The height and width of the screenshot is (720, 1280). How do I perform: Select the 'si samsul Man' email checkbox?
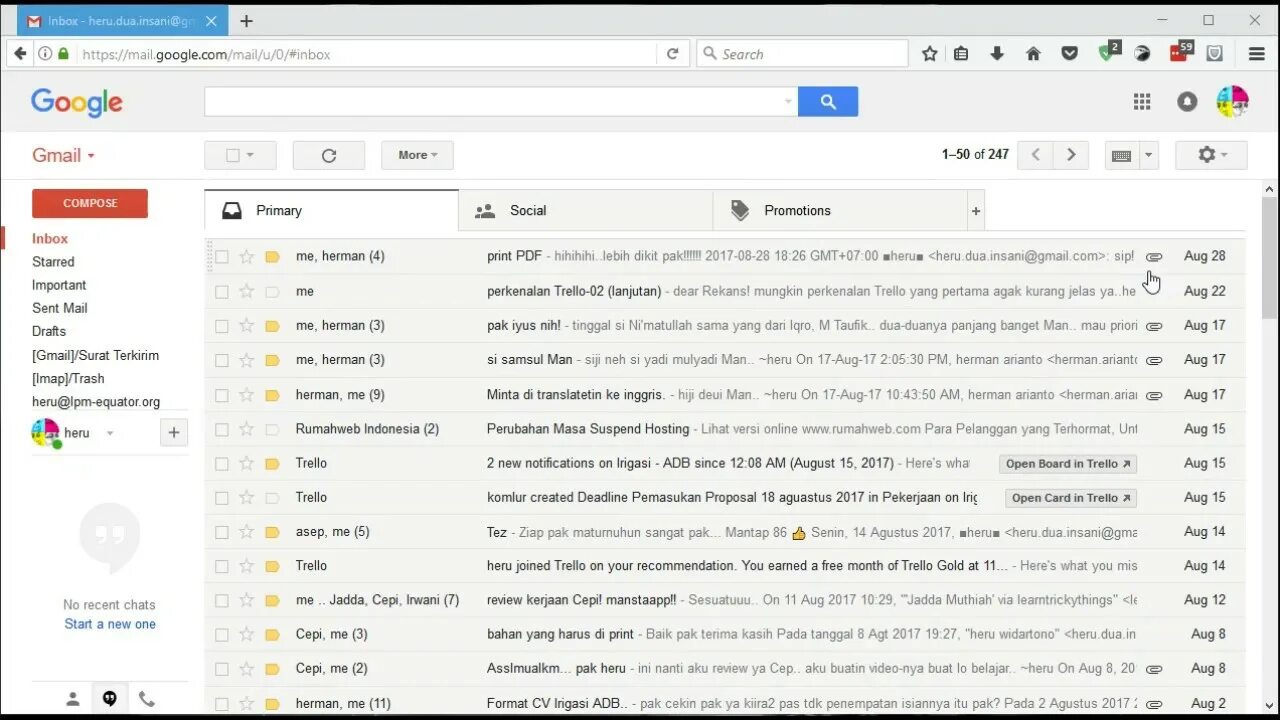[x=222, y=360]
